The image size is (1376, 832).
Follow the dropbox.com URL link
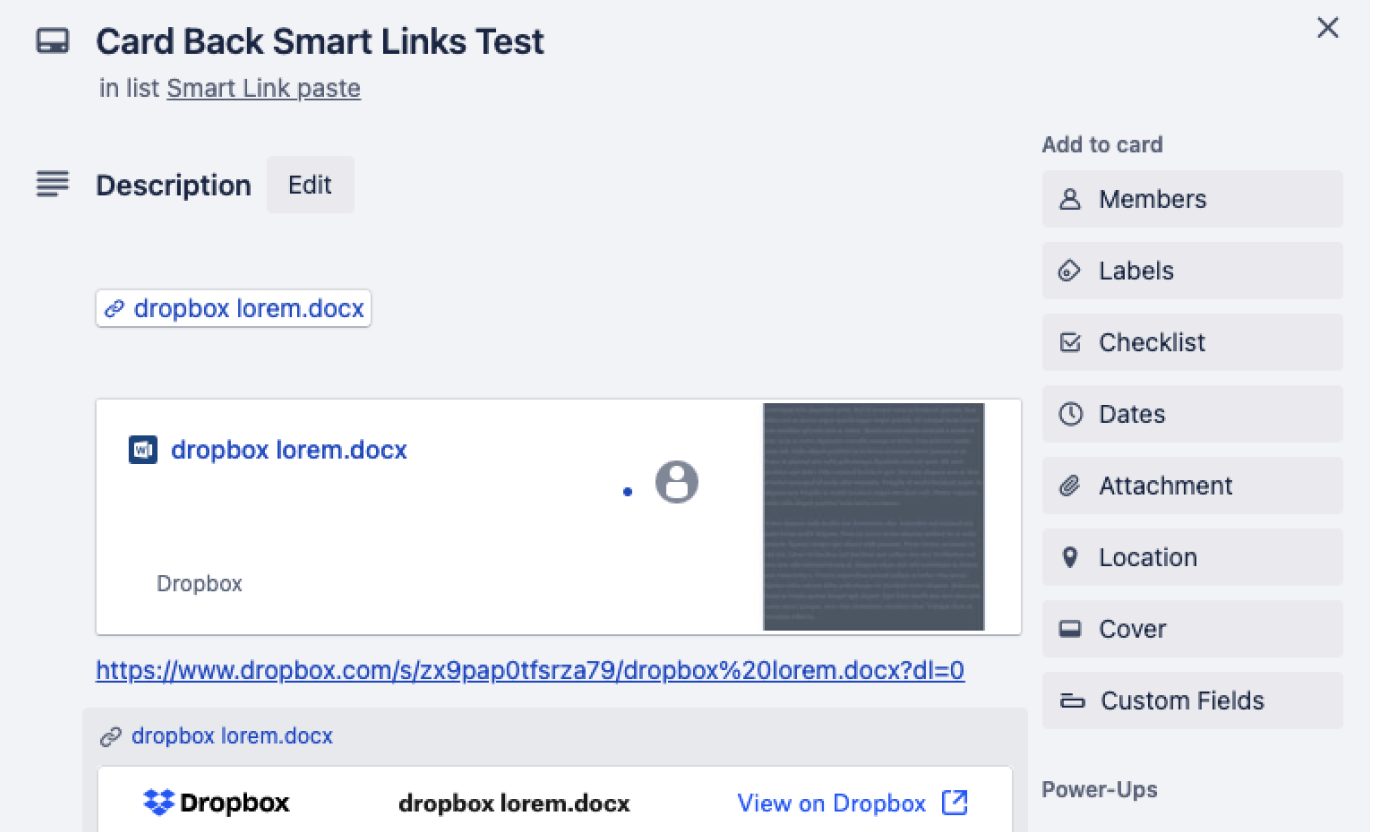point(528,669)
